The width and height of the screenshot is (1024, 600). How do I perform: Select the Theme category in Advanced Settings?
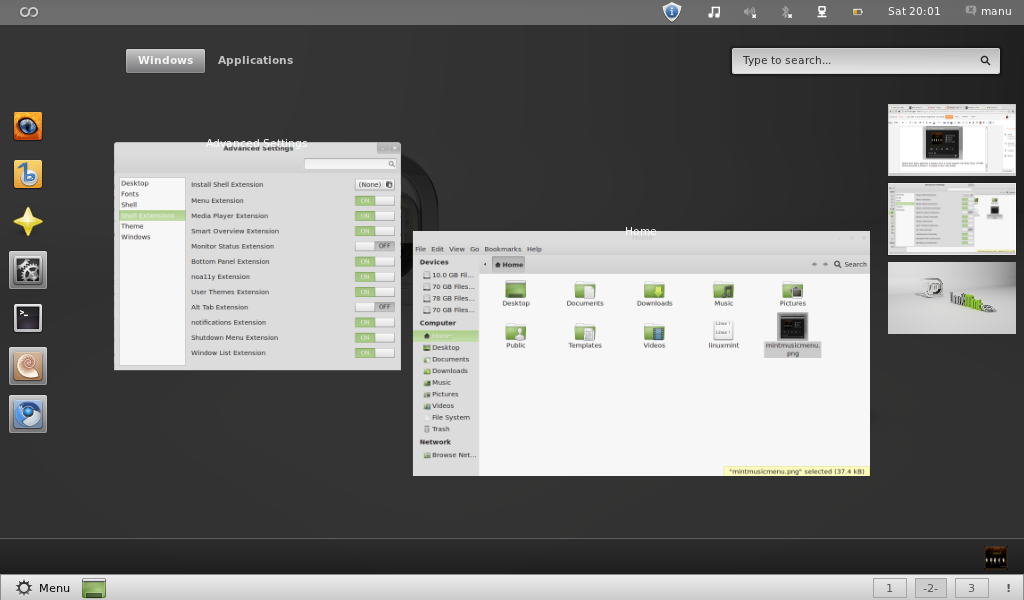131,226
